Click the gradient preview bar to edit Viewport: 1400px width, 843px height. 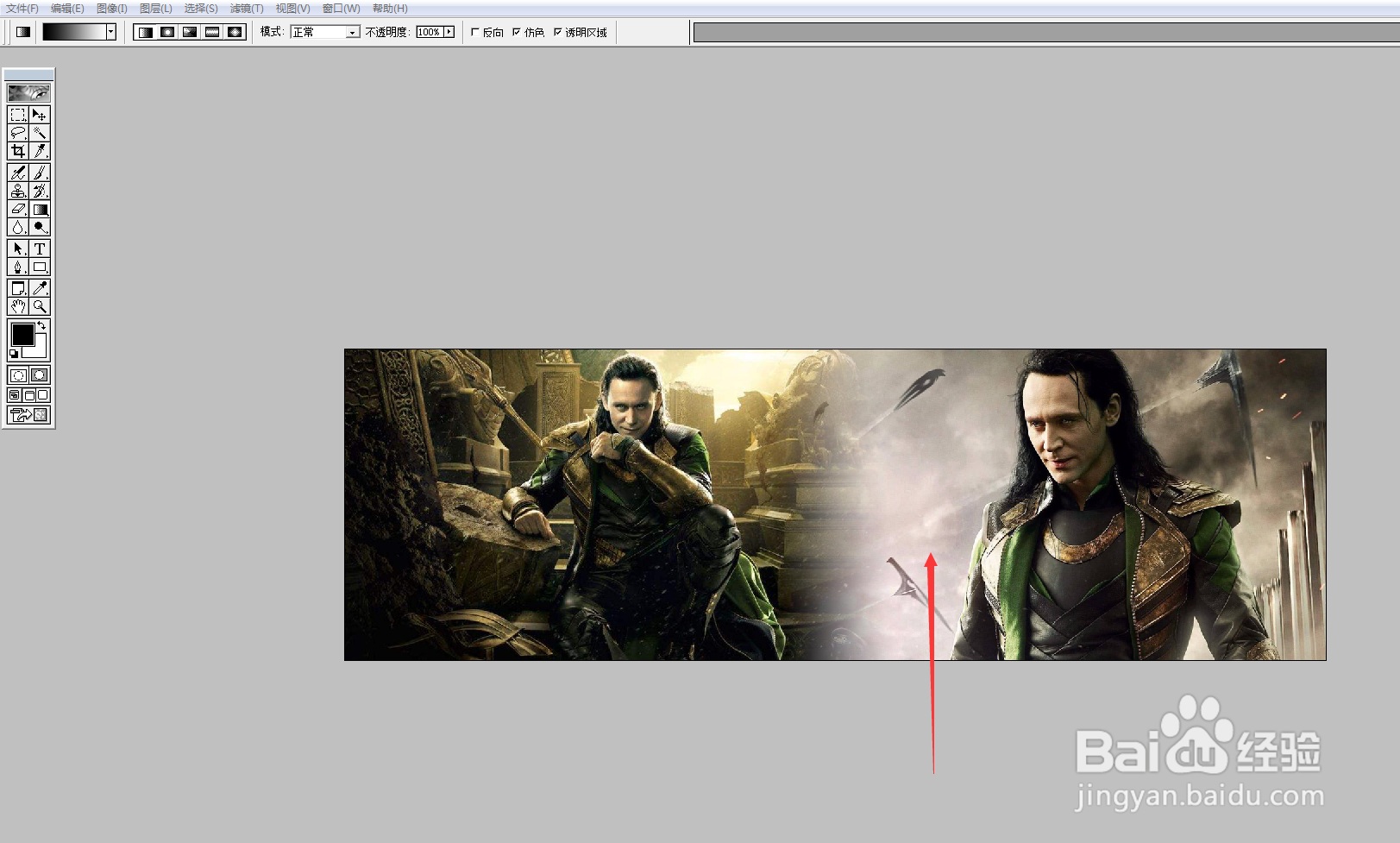[74, 32]
